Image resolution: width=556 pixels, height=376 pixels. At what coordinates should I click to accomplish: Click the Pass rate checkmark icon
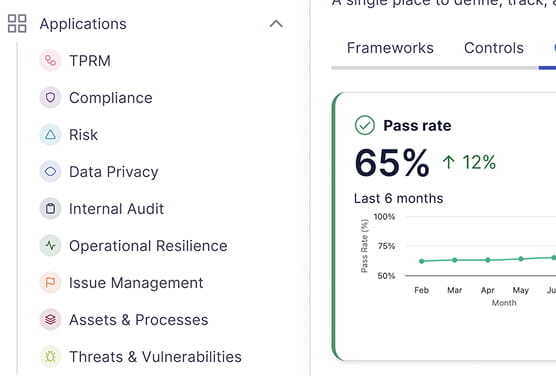pyautogui.click(x=365, y=125)
